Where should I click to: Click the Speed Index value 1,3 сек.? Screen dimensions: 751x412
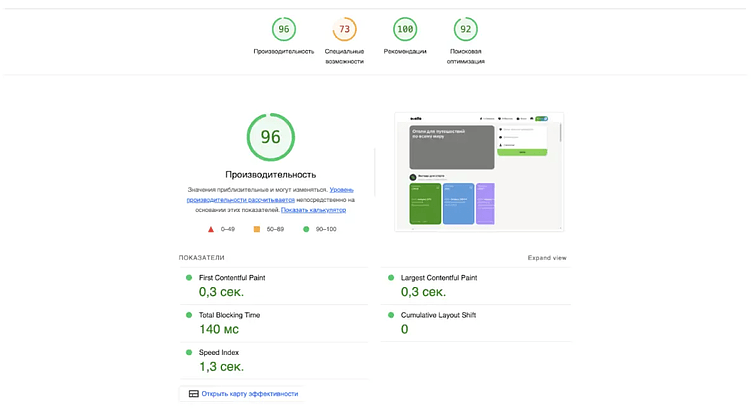point(221,366)
